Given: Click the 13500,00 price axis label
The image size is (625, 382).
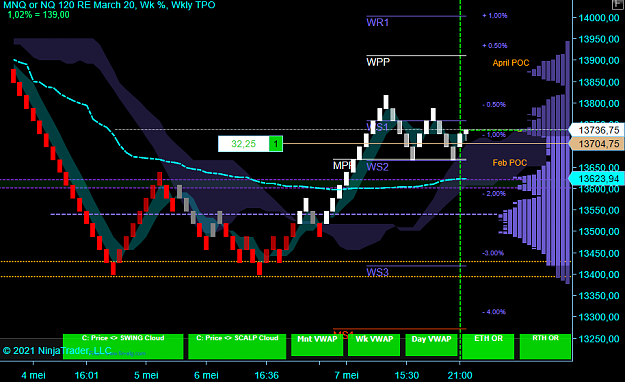Looking at the screenshot, I should [599, 232].
